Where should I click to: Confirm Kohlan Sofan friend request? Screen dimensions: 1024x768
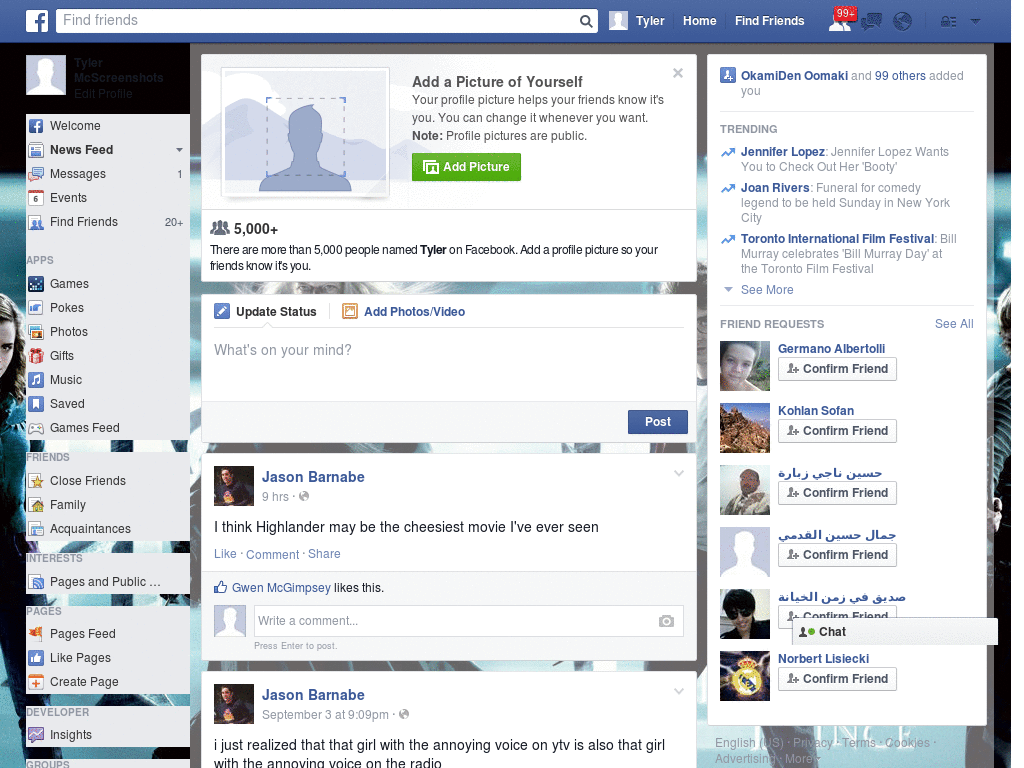[x=837, y=431]
